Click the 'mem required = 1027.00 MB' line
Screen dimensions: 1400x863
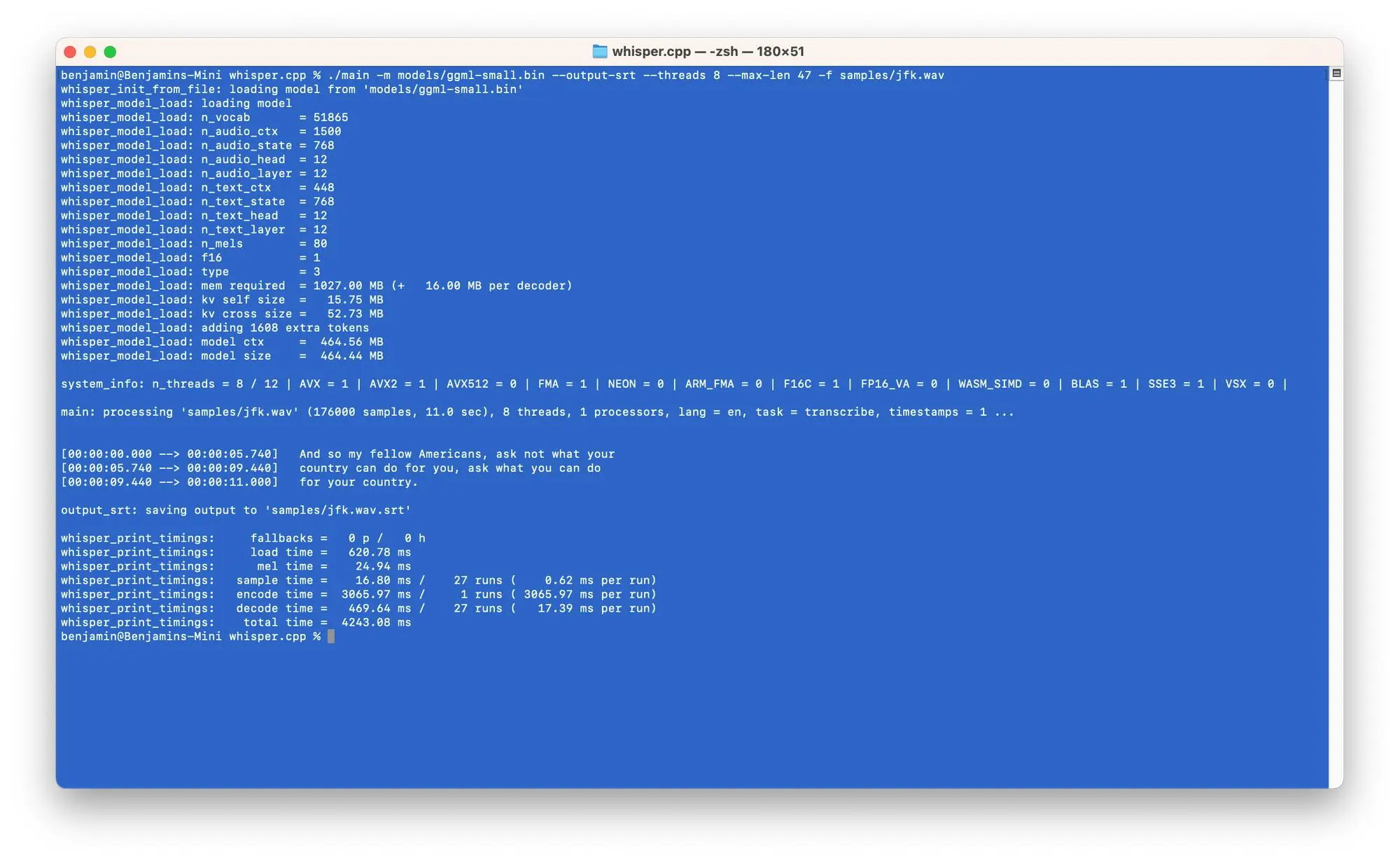tap(316, 286)
